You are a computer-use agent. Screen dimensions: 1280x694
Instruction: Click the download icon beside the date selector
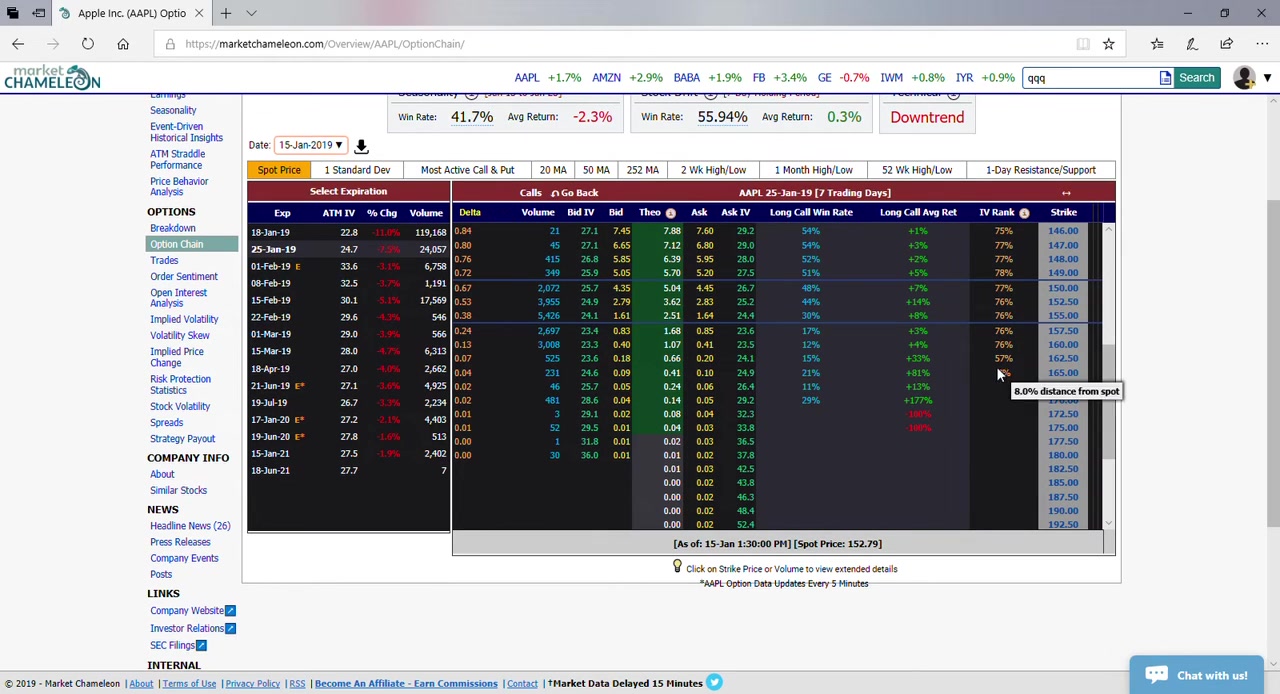(x=361, y=146)
